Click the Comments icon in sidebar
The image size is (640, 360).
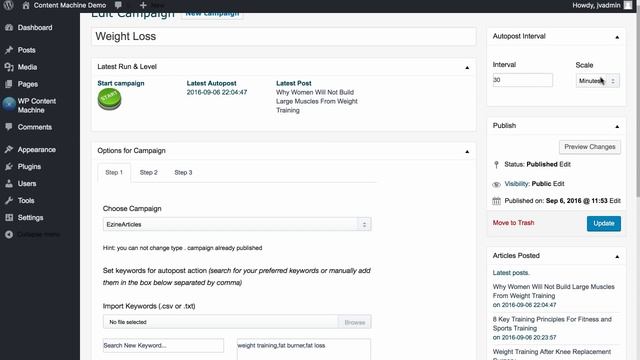point(9,127)
